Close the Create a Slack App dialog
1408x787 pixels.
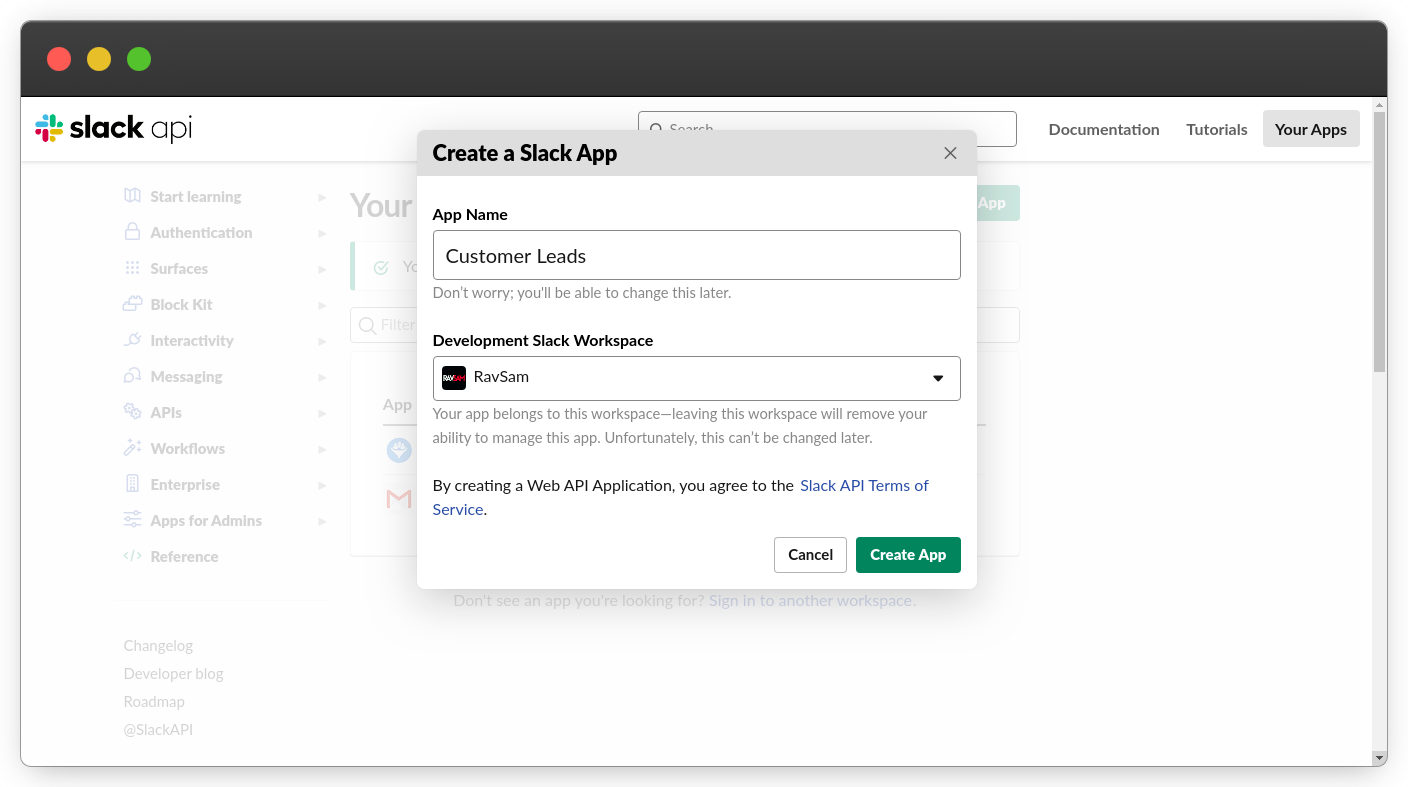[950, 153]
